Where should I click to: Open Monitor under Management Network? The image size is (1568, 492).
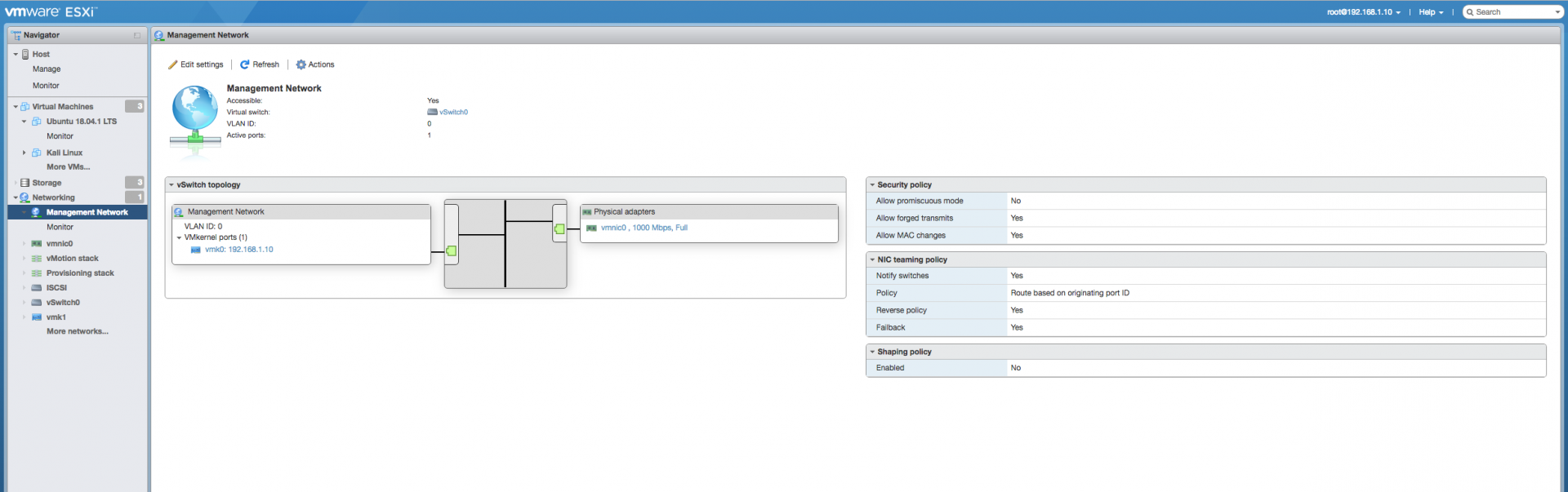[x=60, y=227]
